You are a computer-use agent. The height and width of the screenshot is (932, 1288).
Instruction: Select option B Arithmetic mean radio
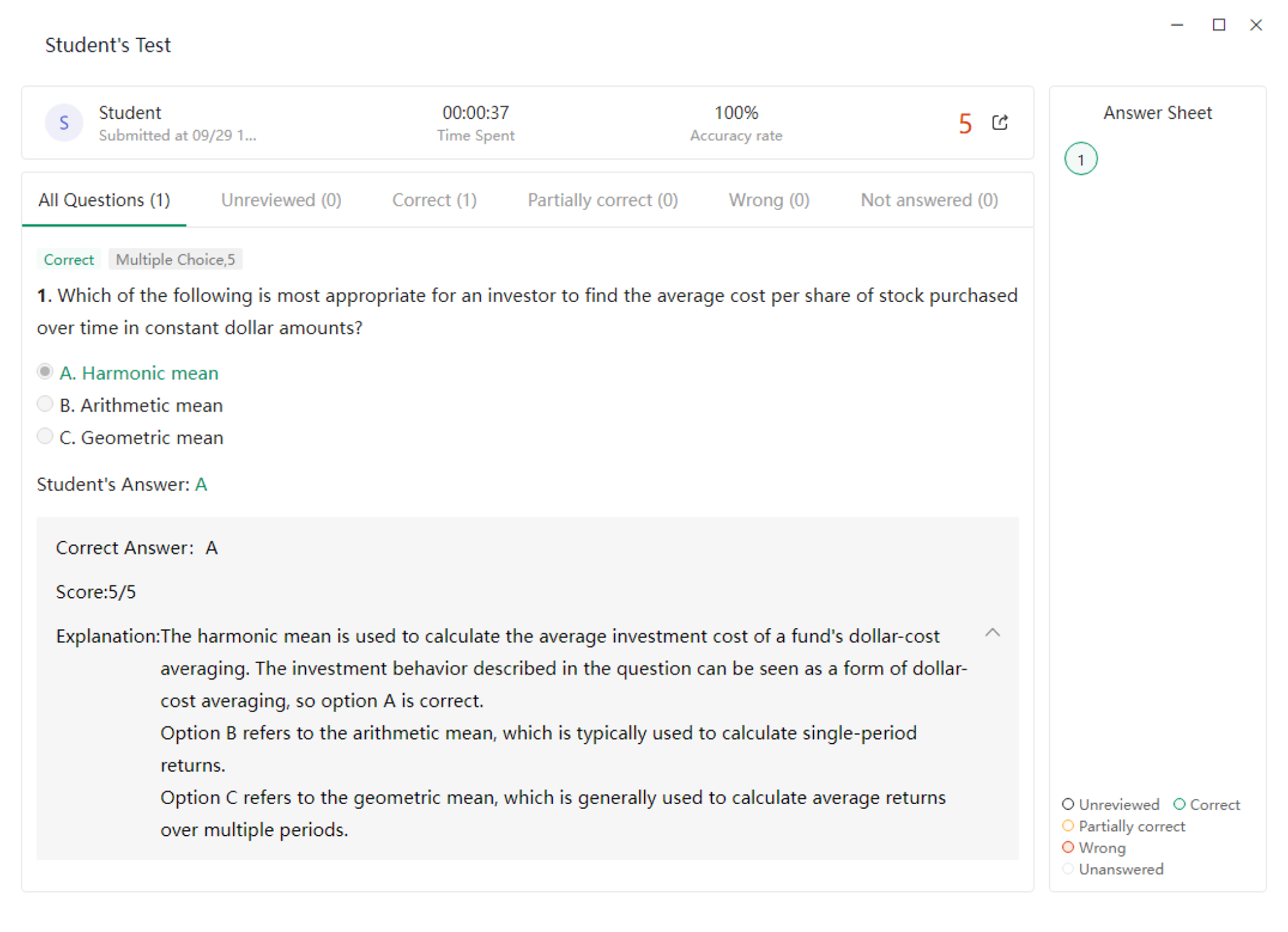[x=45, y=404]
